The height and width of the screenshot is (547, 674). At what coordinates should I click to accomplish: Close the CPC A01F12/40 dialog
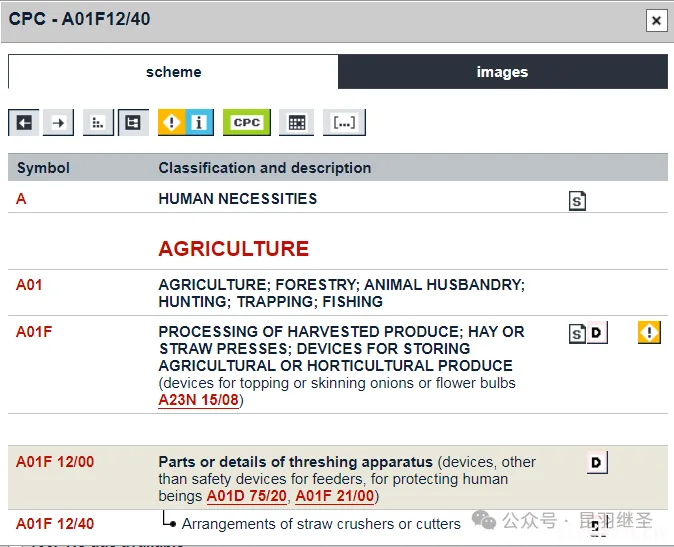(x=656, y=20)
